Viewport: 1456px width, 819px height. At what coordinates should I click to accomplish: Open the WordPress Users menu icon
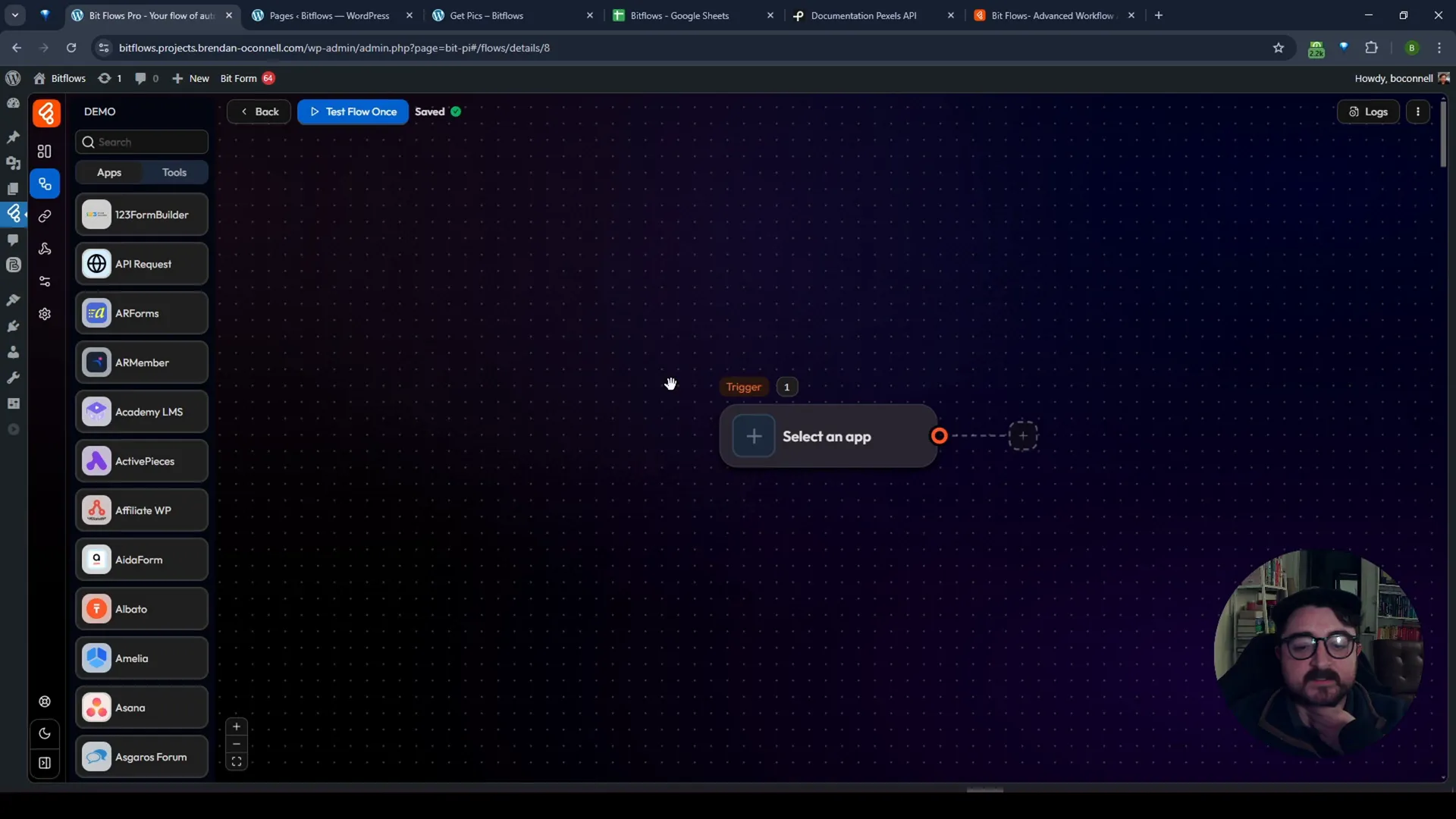13,352
